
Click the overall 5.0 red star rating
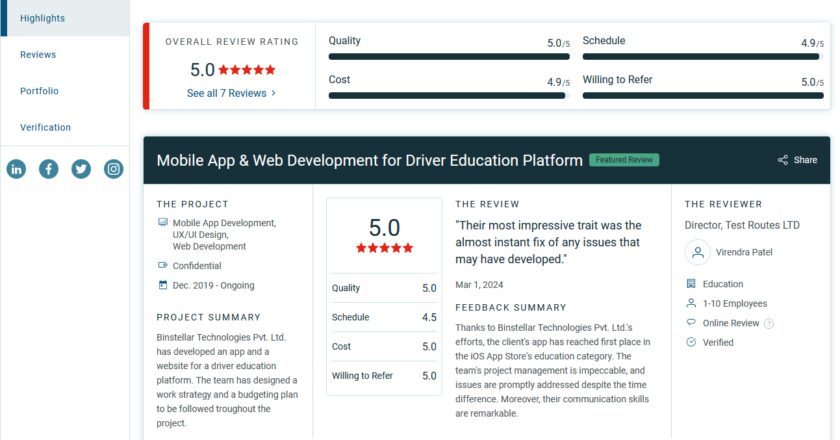click(x=247, y=70)
